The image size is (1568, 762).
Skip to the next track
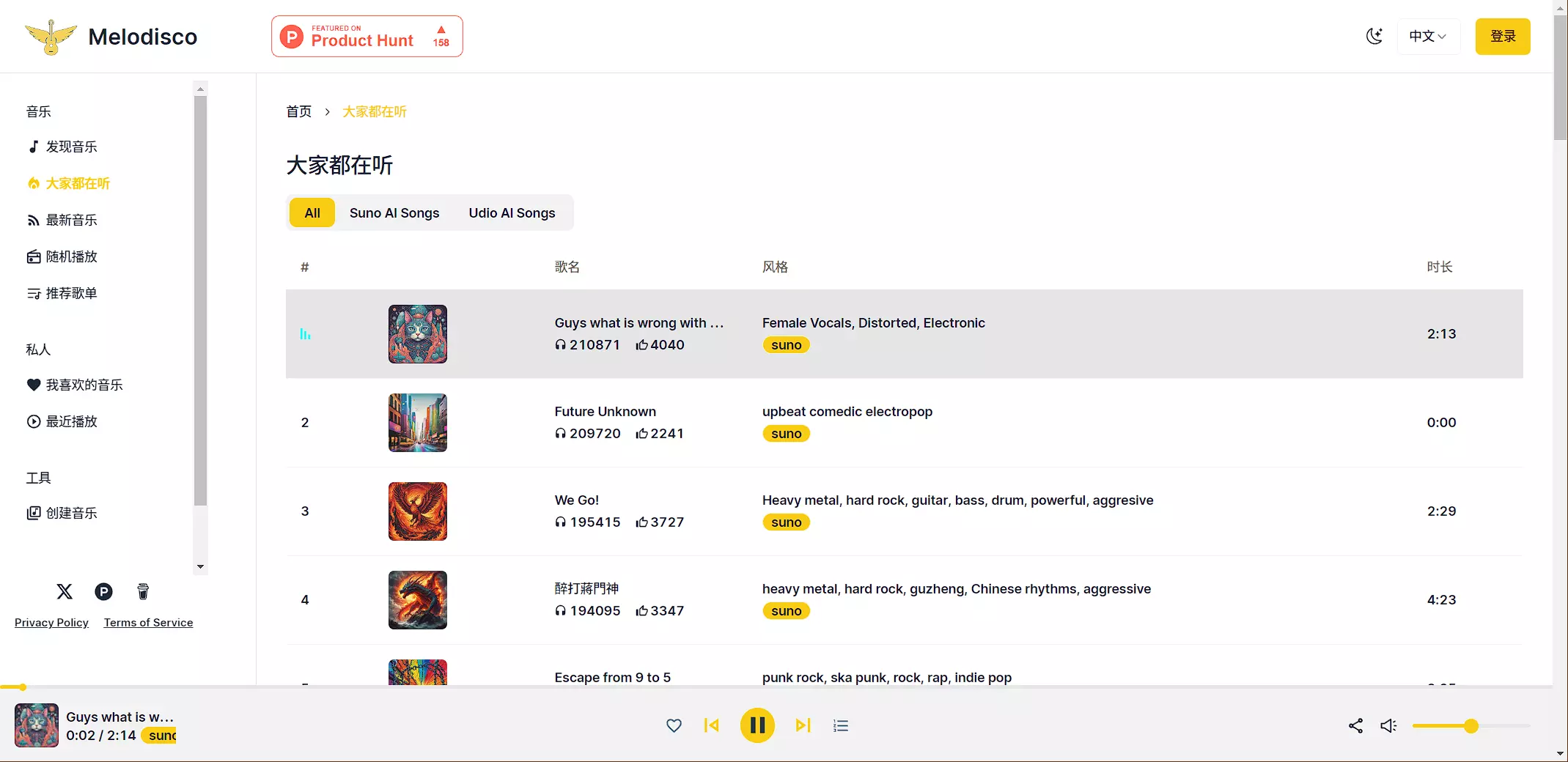tap(803, 725)
